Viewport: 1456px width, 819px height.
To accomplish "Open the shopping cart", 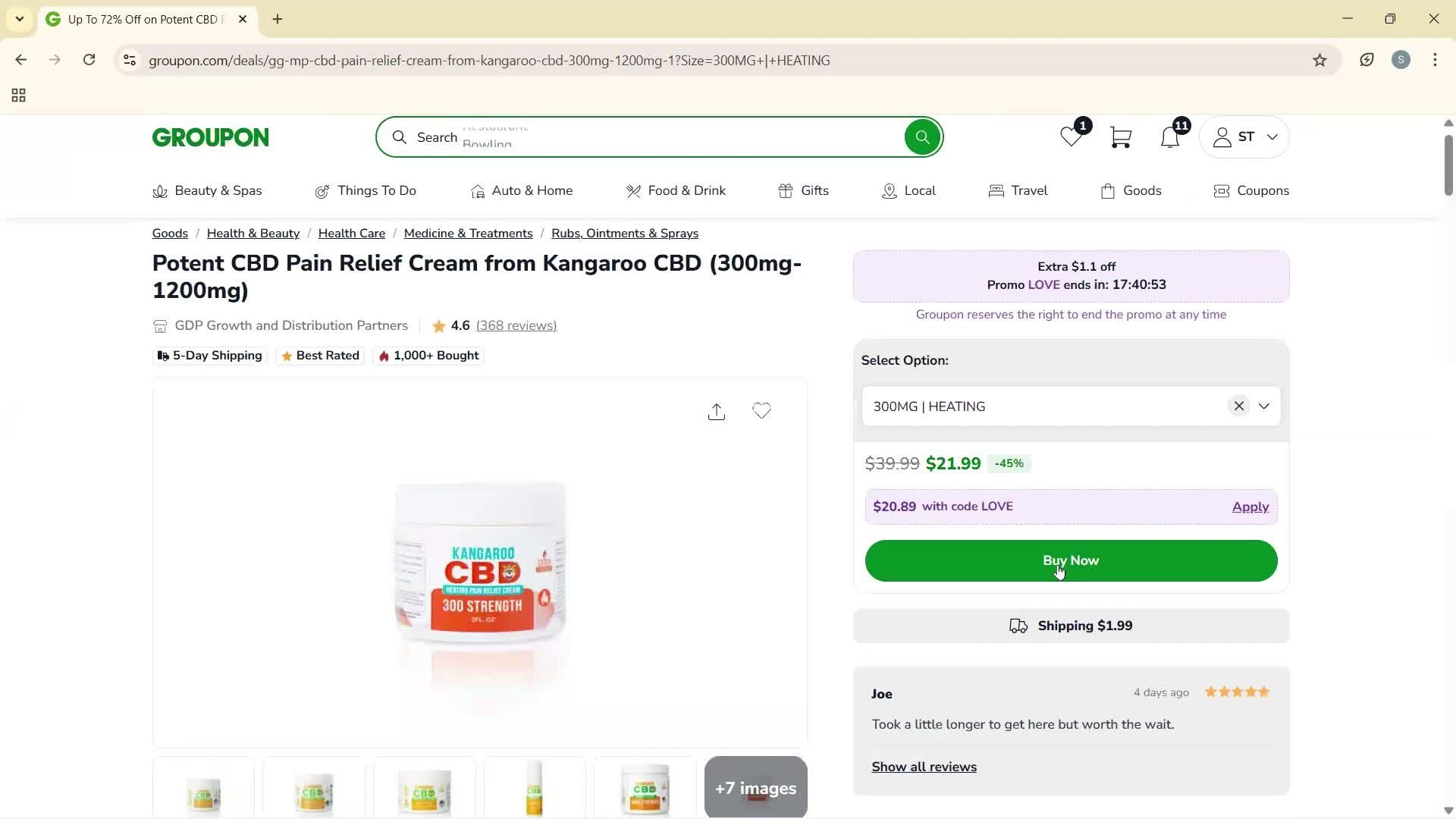I will coord(1121,137).
